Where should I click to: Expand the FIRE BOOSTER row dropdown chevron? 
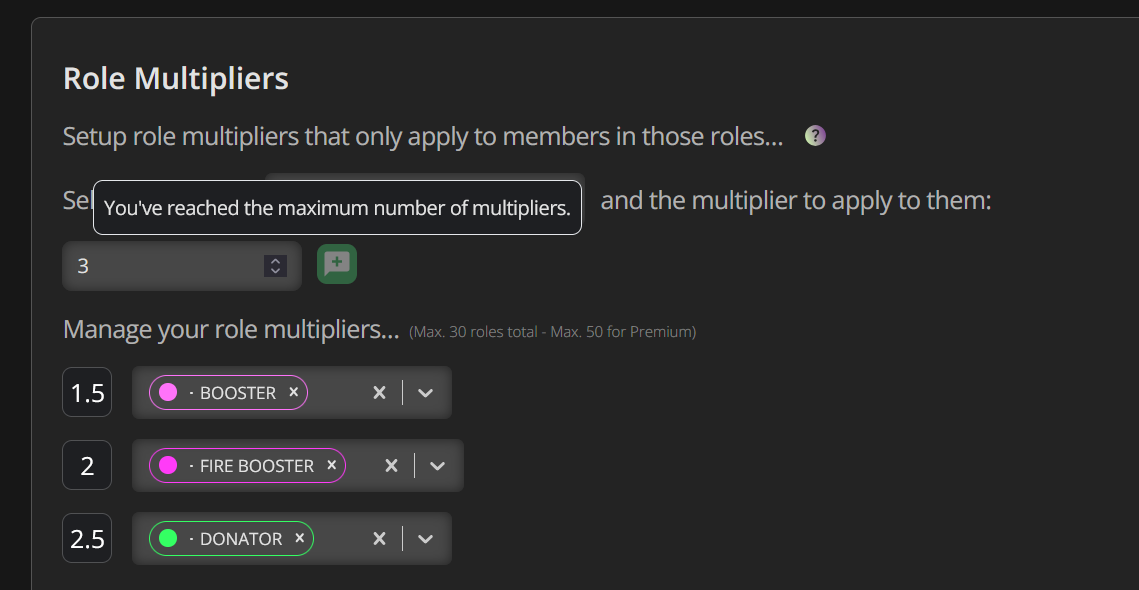coord(437,466)
